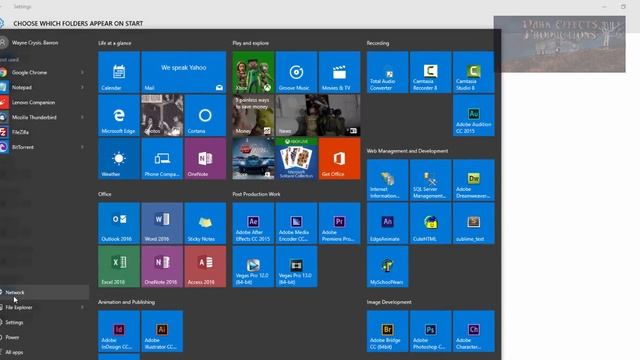Open SQL Server Management tile

(x=431, y=180)
